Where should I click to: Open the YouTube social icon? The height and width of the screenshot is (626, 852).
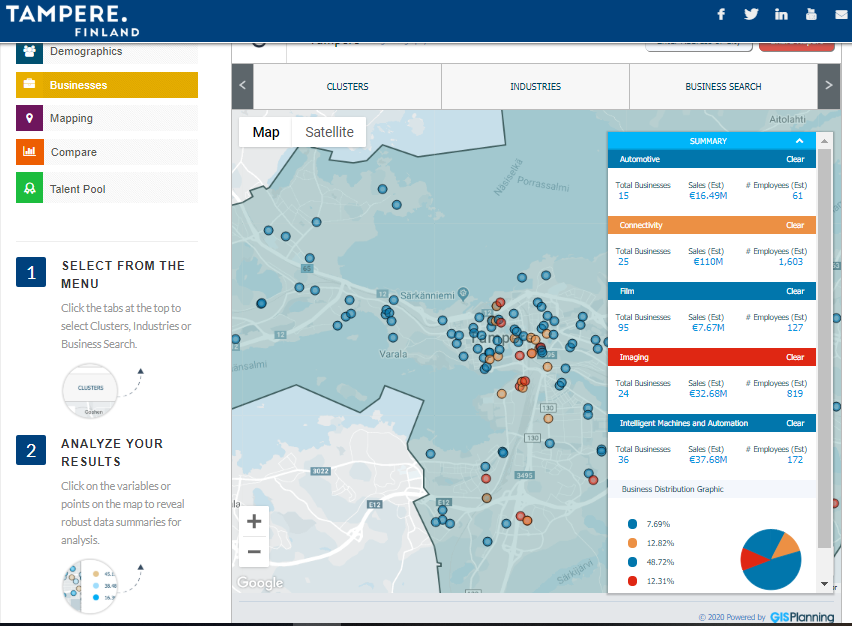tap(811, 14)
